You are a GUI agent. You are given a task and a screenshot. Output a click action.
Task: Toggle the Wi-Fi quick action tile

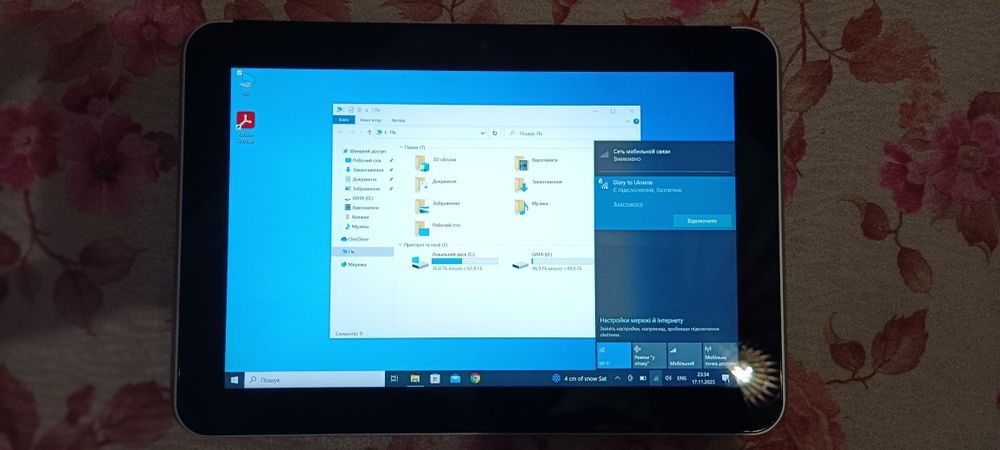[x=614, y=356]
